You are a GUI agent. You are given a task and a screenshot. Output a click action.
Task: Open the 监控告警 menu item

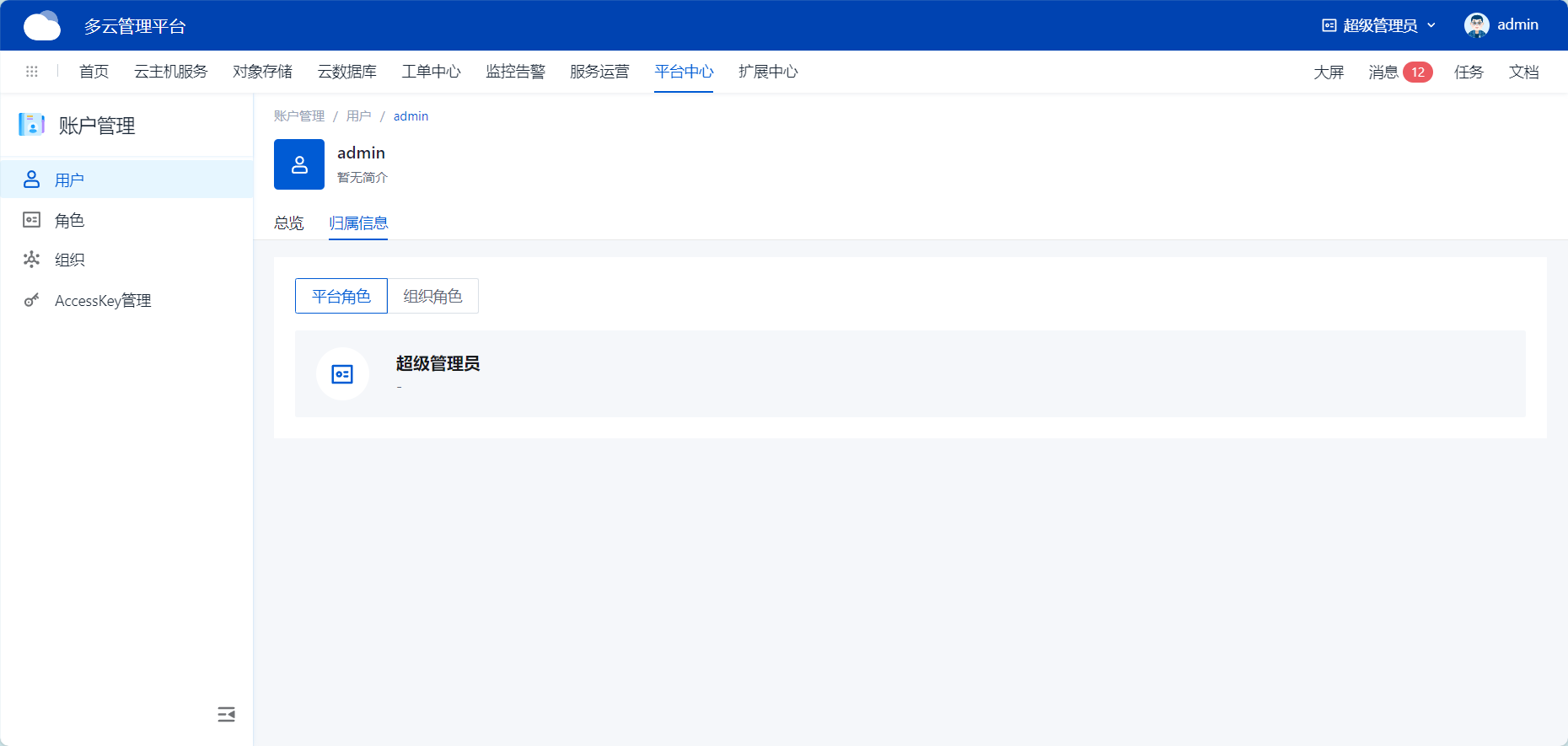coord(515,72)
